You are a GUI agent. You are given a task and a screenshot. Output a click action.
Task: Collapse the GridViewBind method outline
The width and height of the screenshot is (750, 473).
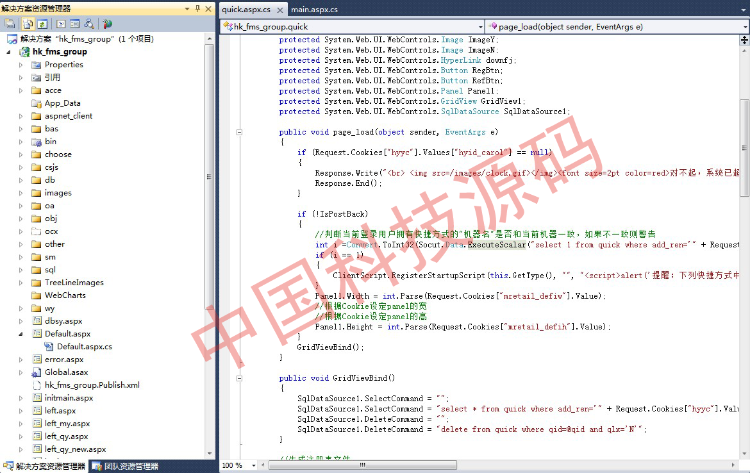240,378
